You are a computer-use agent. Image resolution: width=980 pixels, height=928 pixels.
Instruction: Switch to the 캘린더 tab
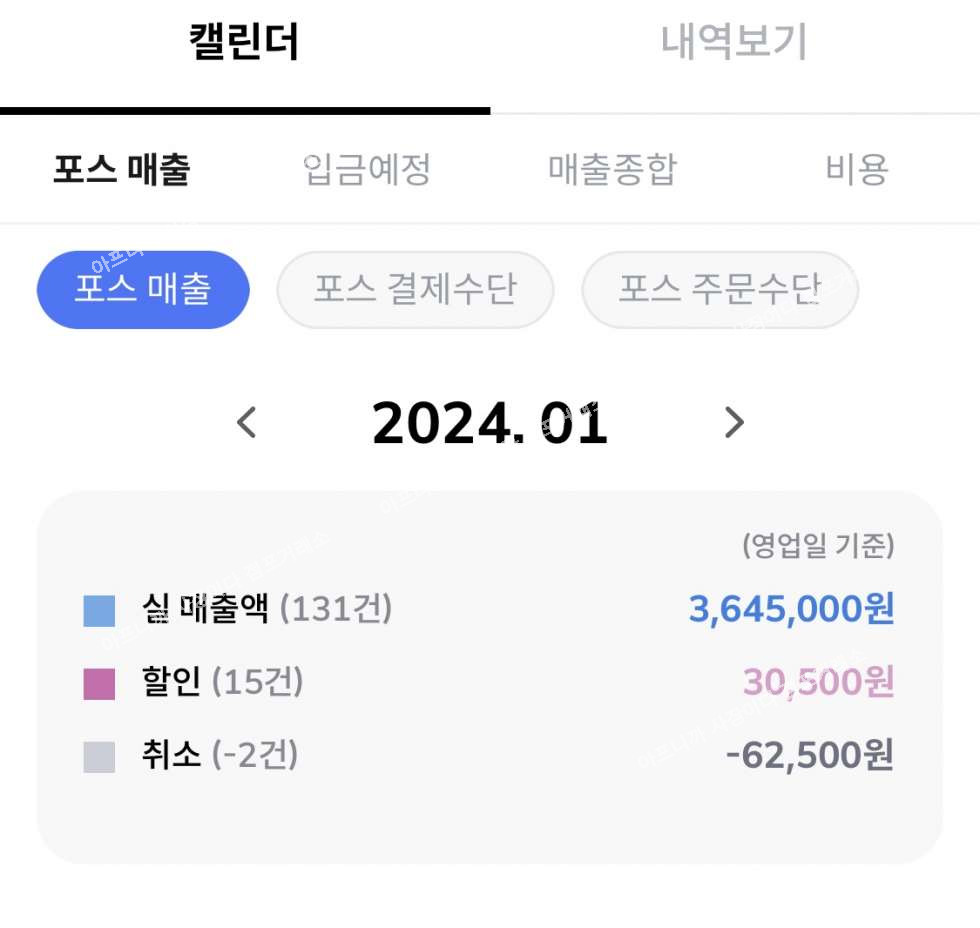[244, 43]
